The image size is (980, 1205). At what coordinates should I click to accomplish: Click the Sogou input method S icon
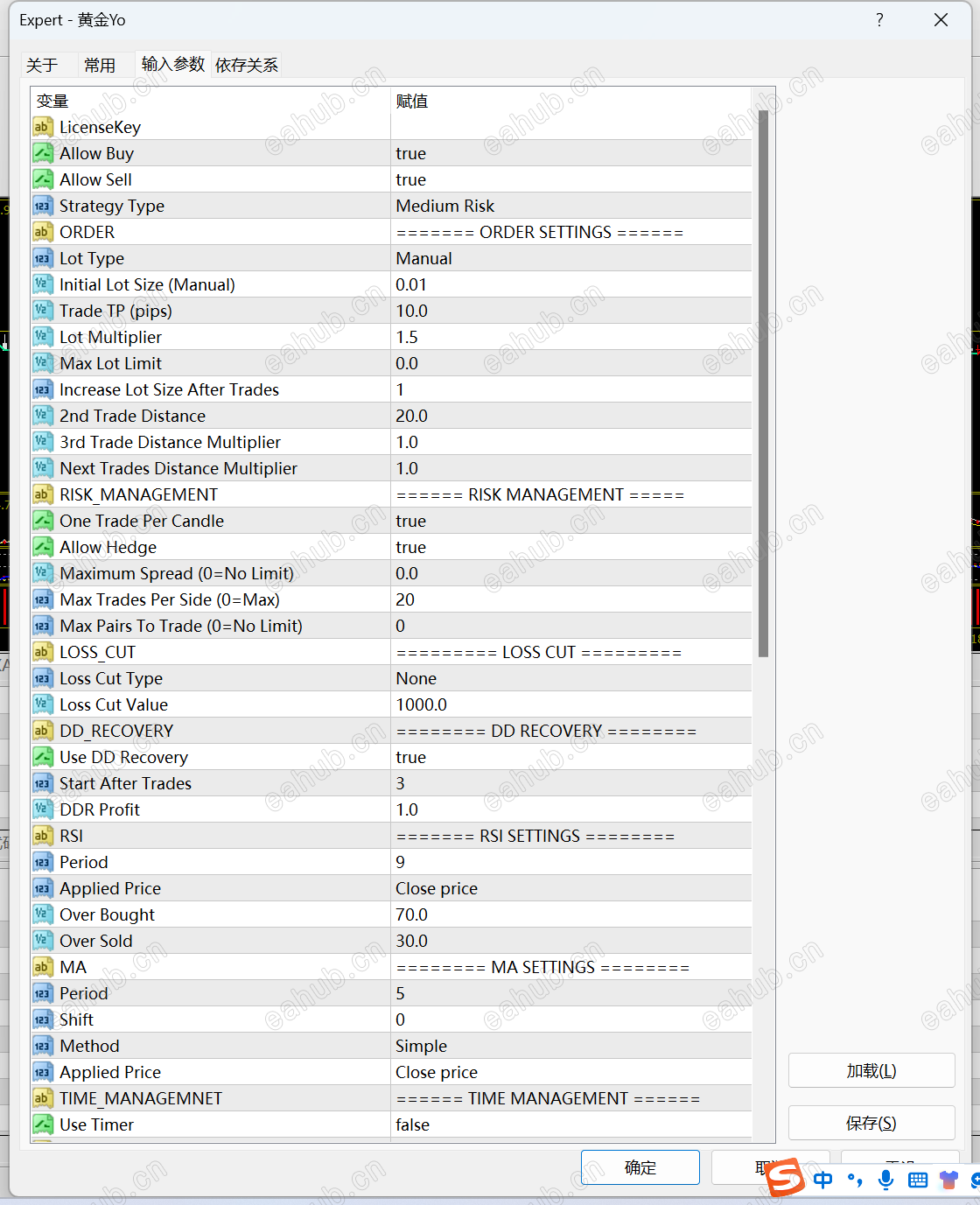point(785,1178)
